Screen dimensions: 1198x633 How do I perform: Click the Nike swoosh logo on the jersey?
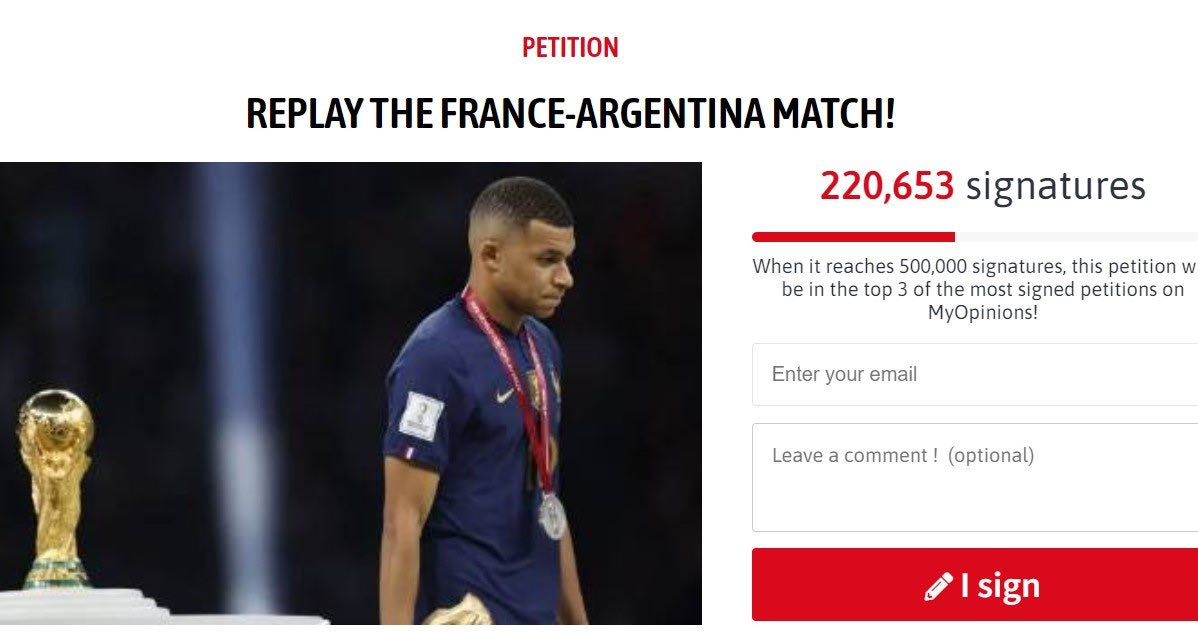click(x=505, y=395)
